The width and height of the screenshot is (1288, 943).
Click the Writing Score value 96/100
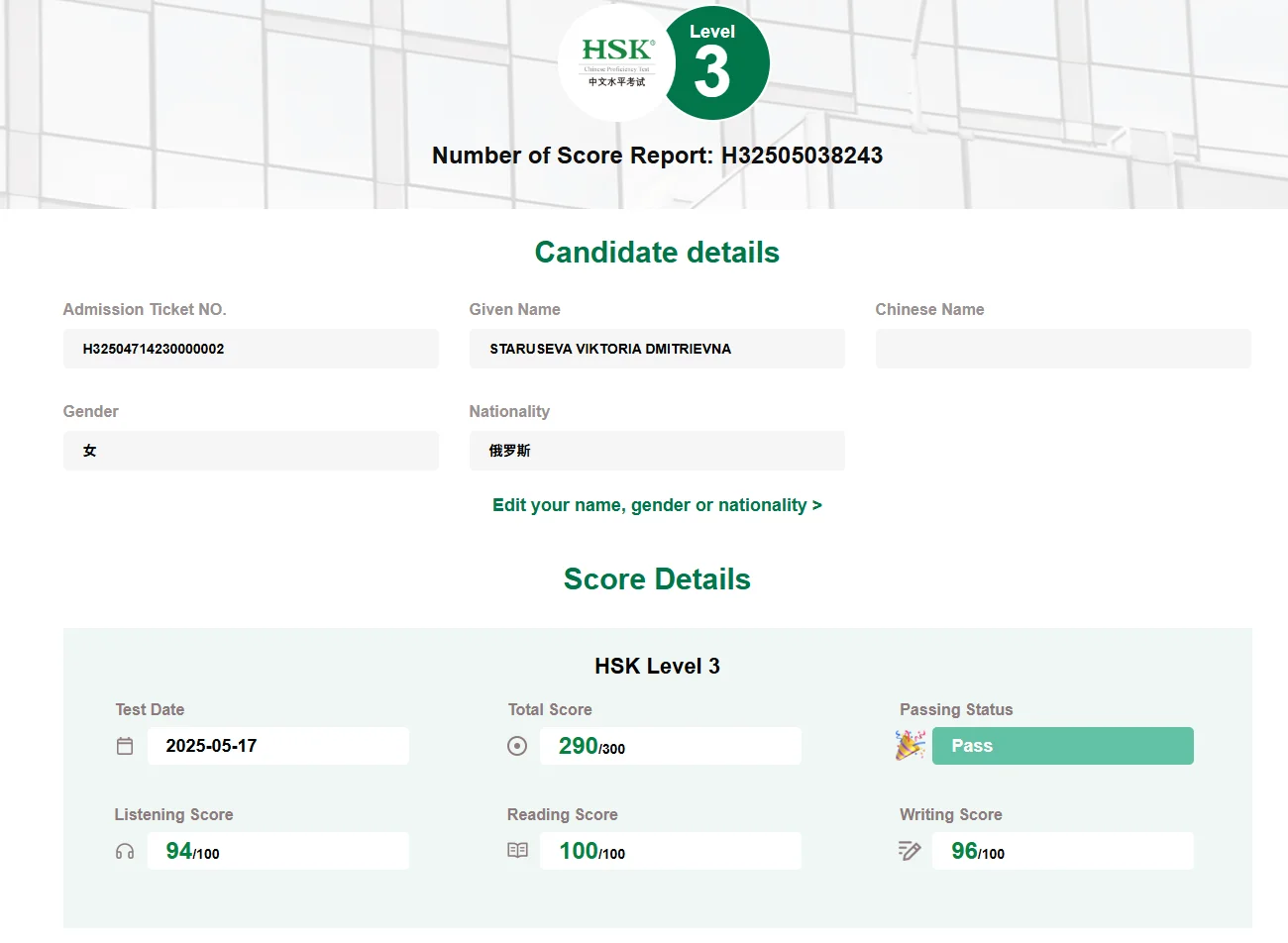tap(1063, 851)
